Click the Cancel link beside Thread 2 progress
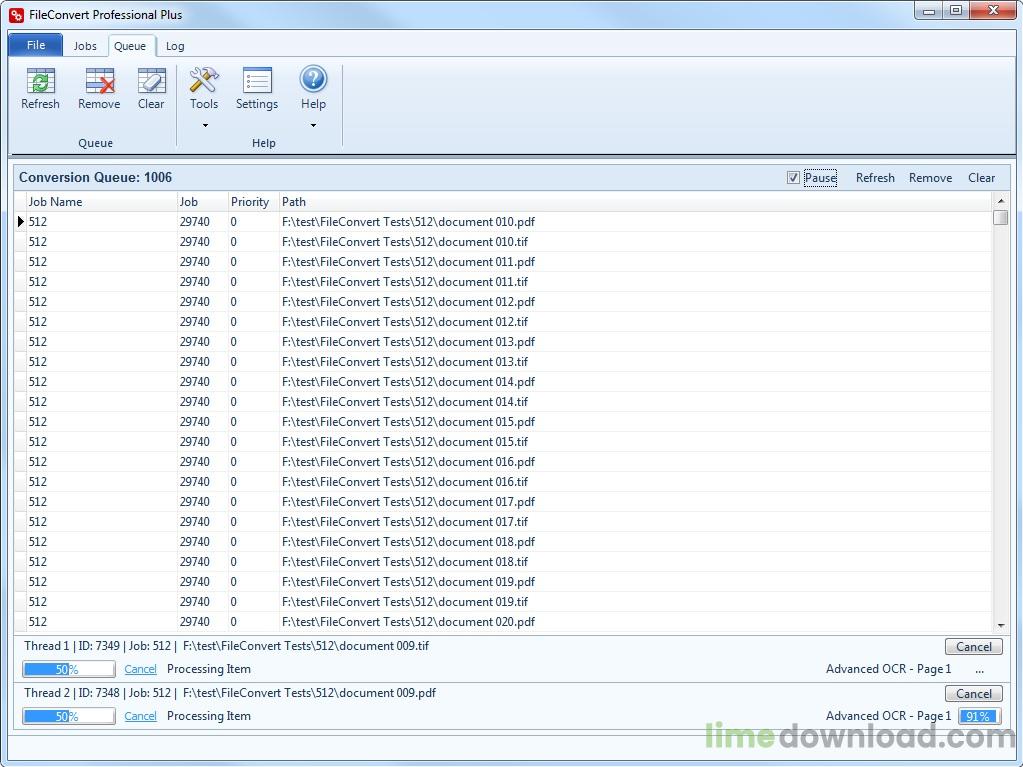Viewport: 1023px width, 767px height. (140, 715)
